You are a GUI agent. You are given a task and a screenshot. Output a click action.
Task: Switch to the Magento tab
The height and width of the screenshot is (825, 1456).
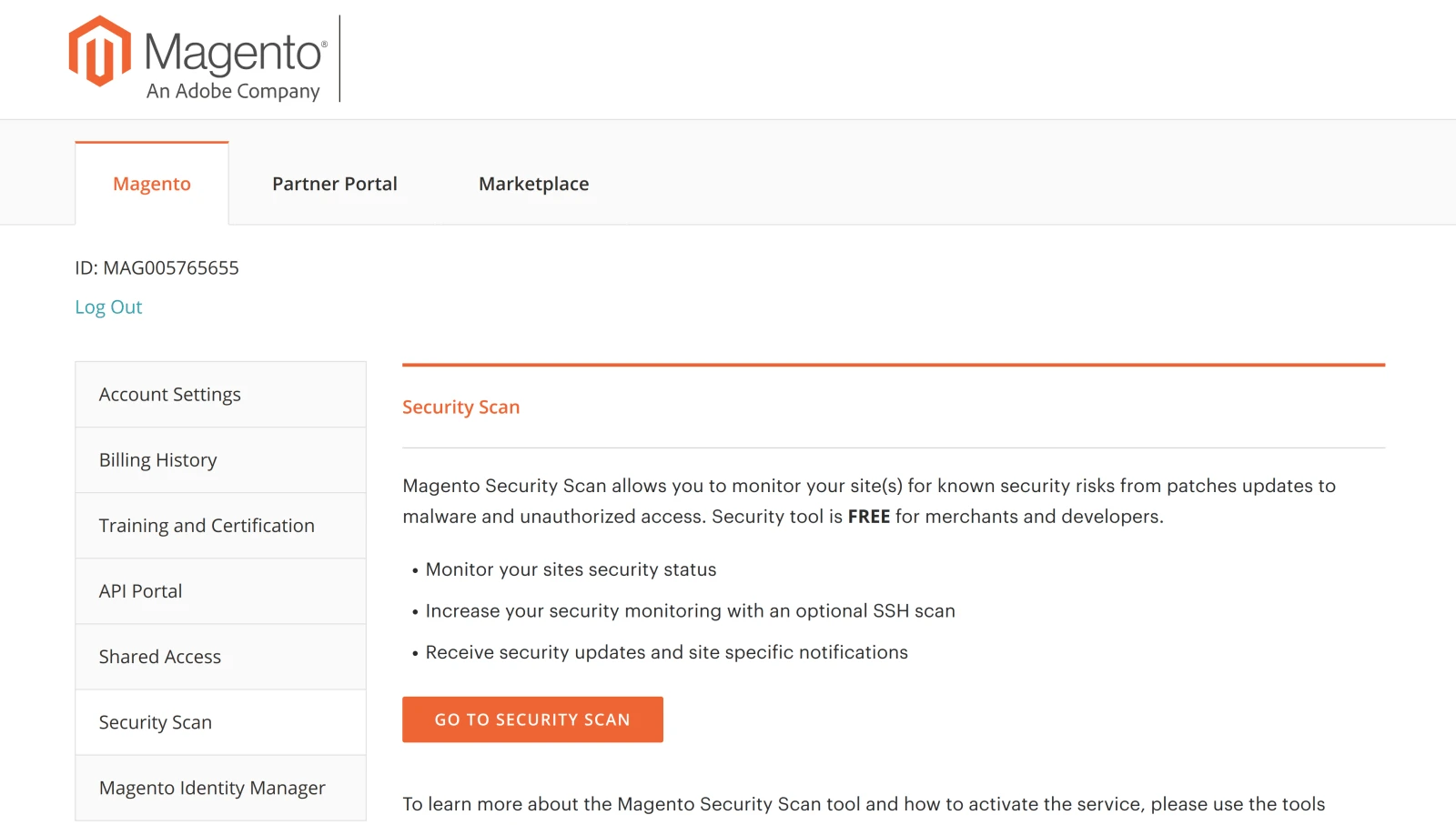tap(152, 184)
